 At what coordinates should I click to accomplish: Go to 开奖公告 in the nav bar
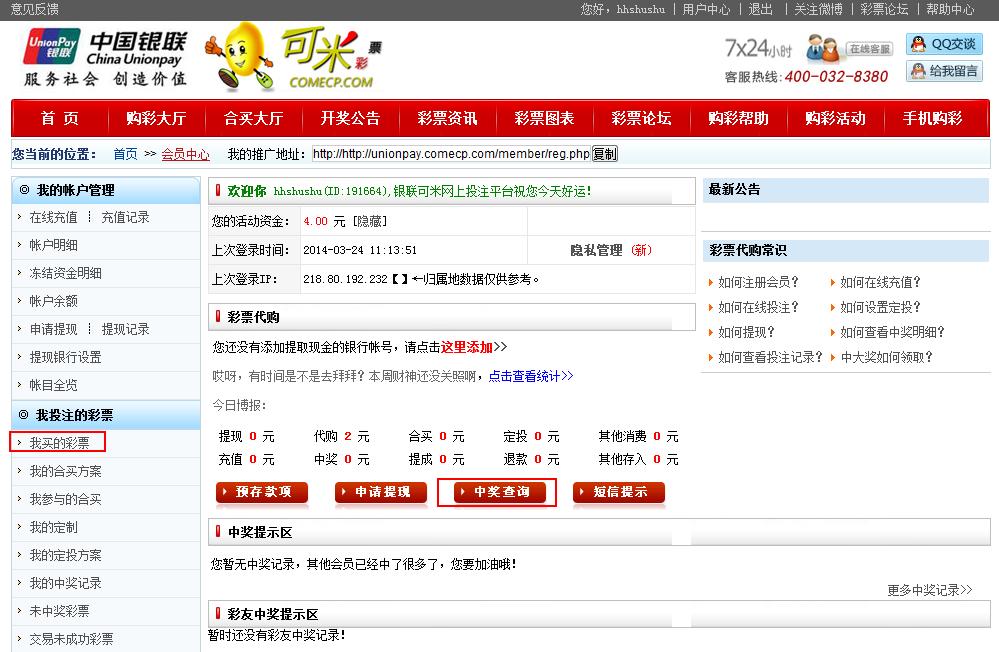coord(350,118)
